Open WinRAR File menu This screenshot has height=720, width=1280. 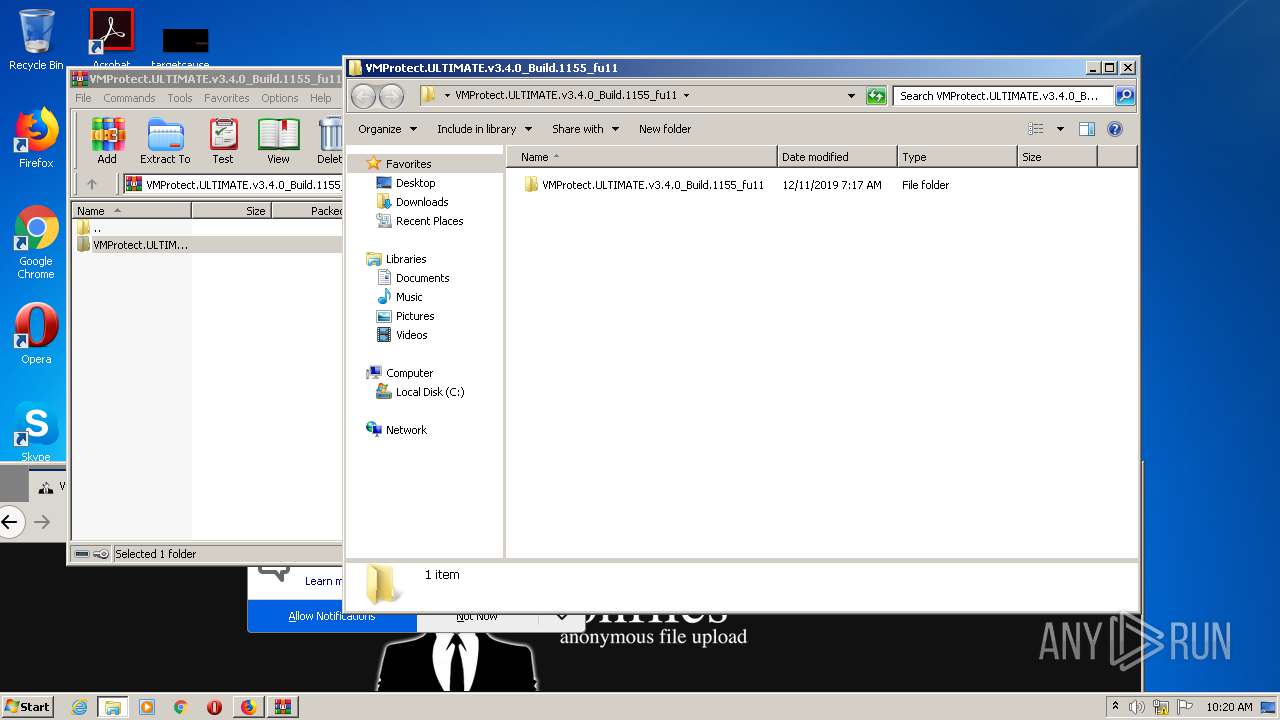(83, 98)
